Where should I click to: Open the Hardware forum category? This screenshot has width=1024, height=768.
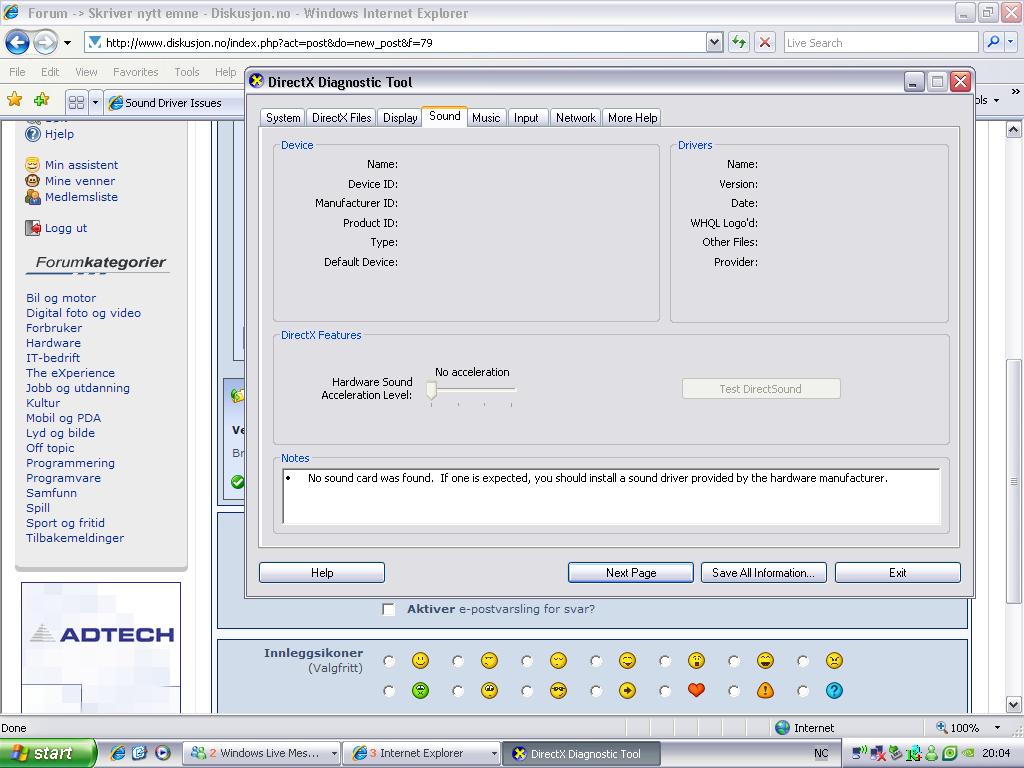pyautogui.click(x=54, y=343)
